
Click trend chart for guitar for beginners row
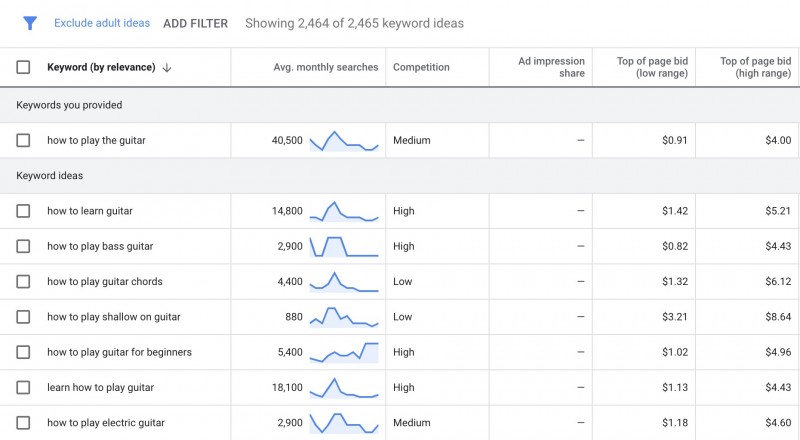(x=344, y=352)
